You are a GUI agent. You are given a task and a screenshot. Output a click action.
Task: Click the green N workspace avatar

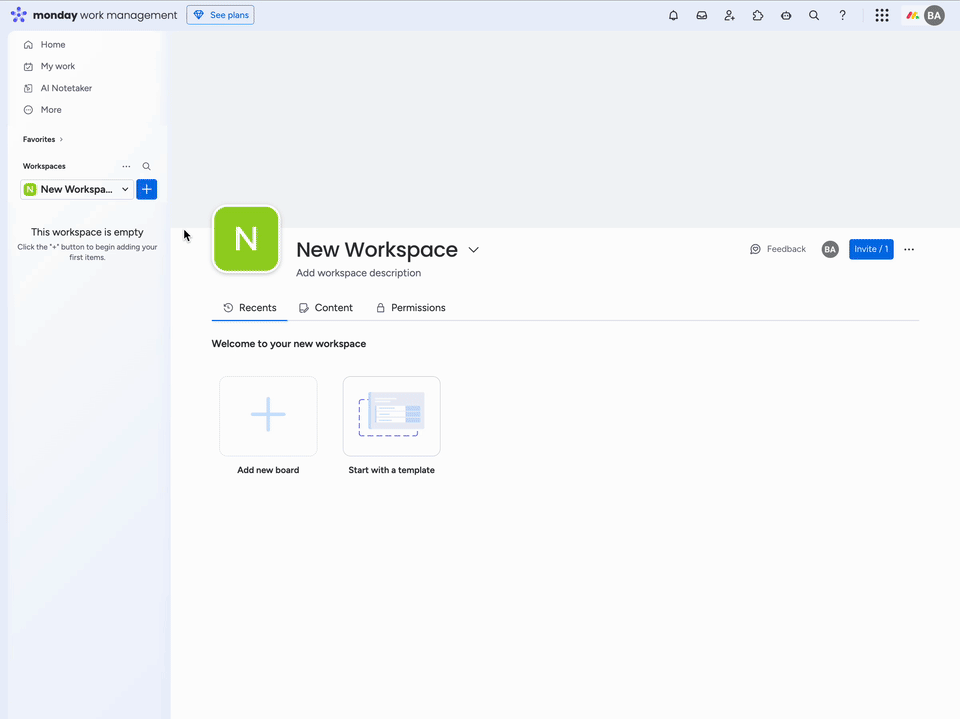pos(246,240)
